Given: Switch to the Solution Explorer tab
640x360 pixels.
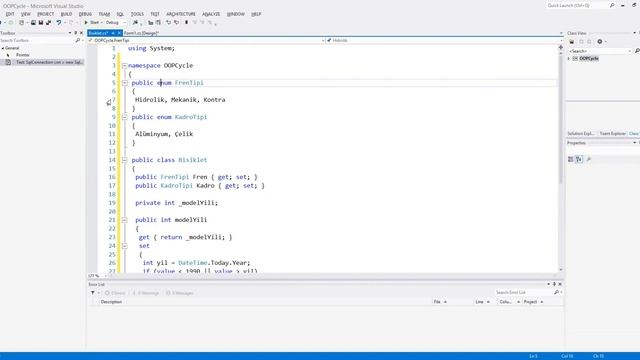Looking at the screenshot, I should (581, 133).
